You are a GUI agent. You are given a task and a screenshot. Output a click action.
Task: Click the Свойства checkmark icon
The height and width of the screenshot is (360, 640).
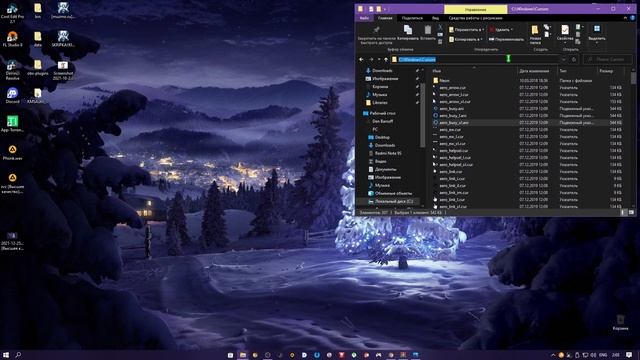[x=565, y=29]
